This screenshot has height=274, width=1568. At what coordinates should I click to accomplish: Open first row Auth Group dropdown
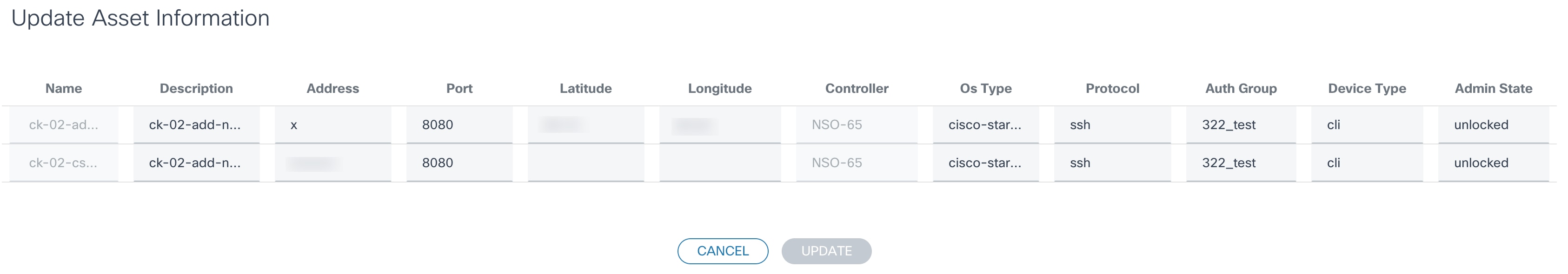point(1241,124)
